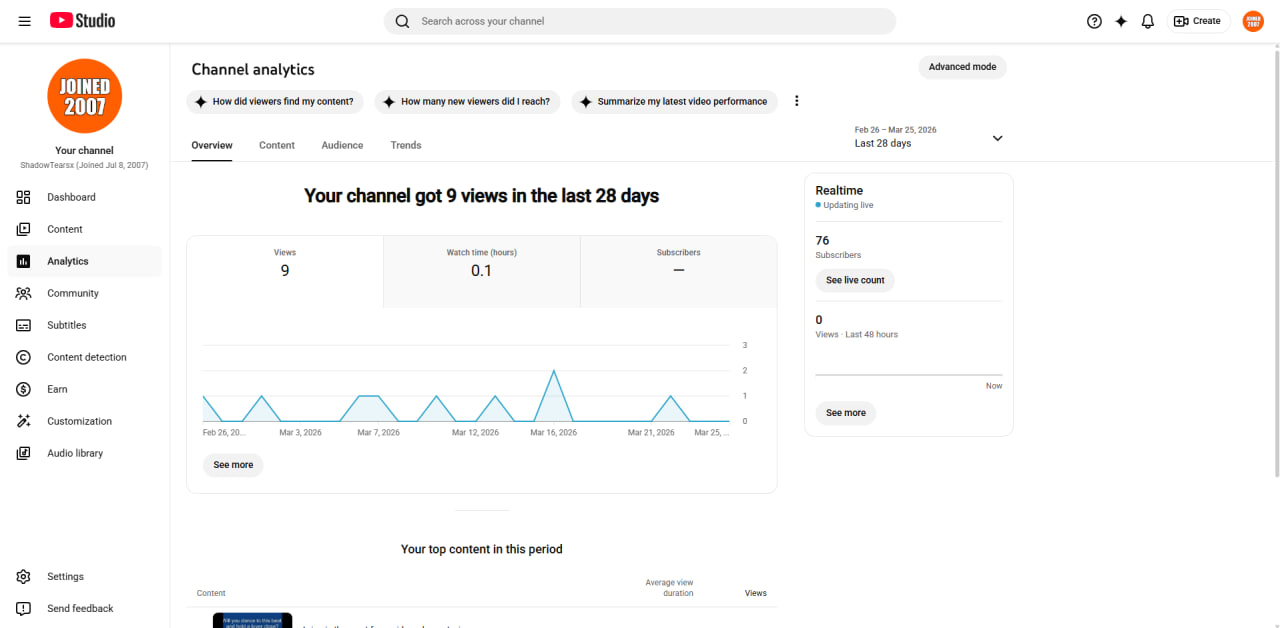1280x628 pixels.
Task: Click the Your channel name label
Action: click(85, 150)
